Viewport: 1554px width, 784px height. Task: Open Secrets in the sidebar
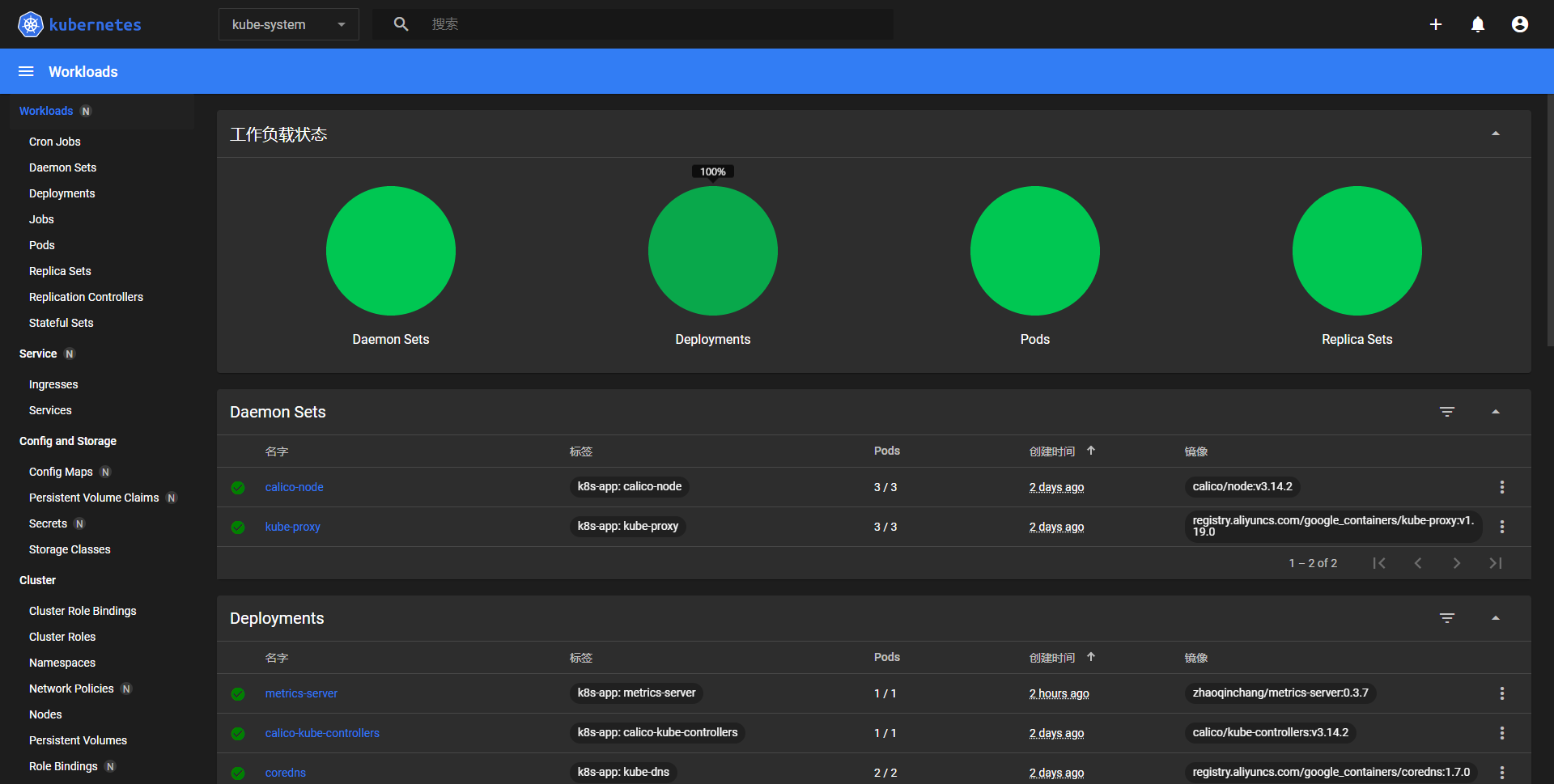coord(48,523)
